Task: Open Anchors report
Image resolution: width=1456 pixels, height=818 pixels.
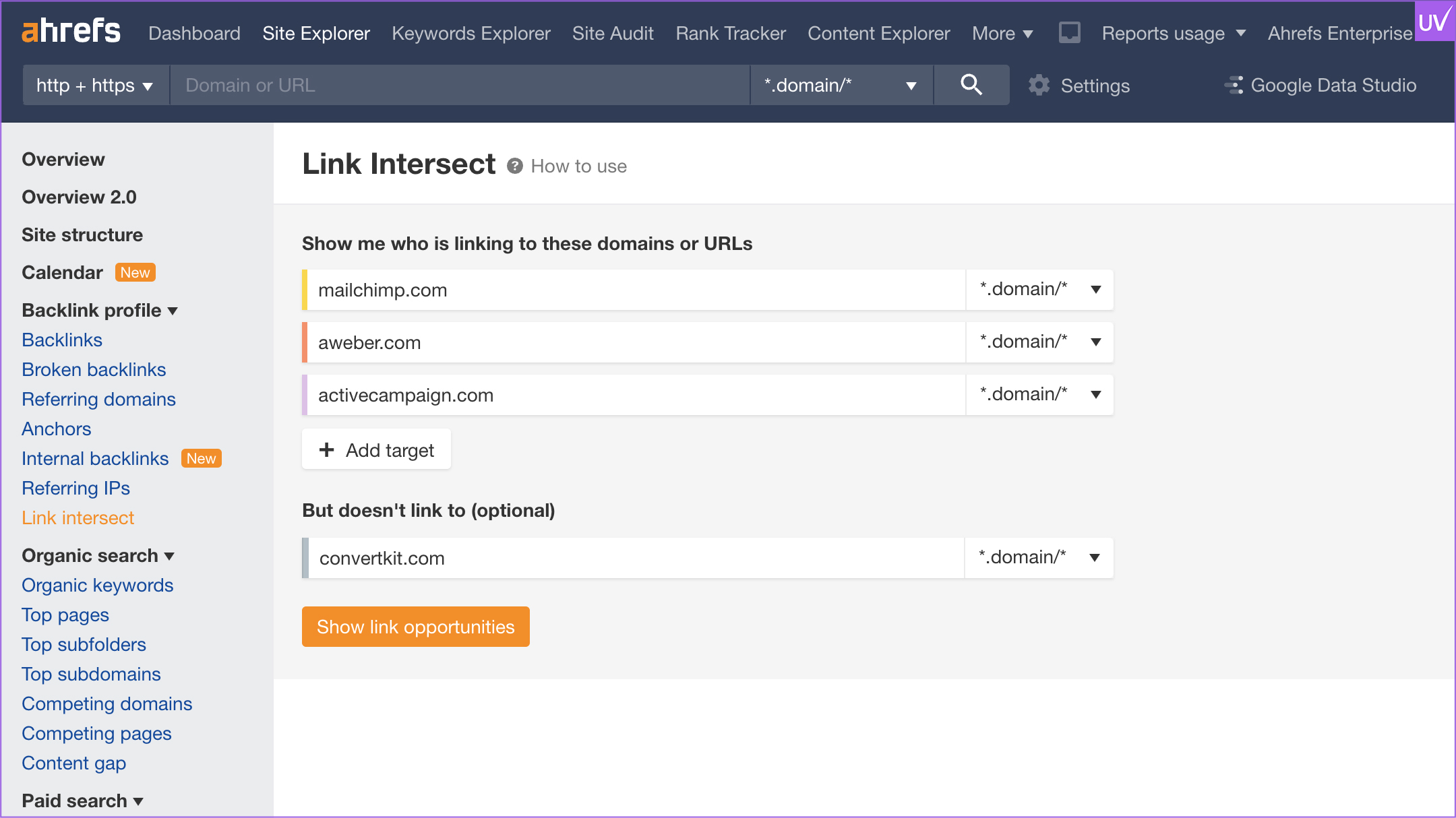Action: coord(57,429)
